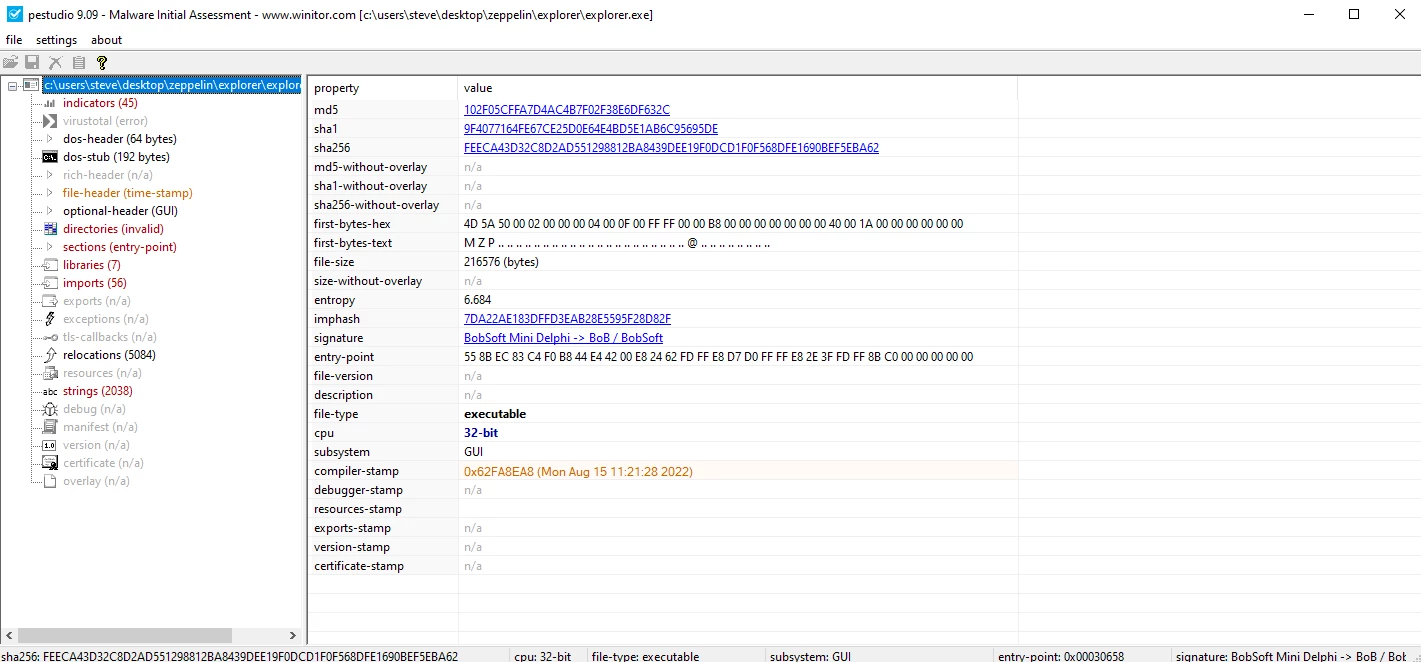The height and width of the screenshot is (662, 1421).
Task: Click the file-size 216576 (bytes) value
Action: 501,262
